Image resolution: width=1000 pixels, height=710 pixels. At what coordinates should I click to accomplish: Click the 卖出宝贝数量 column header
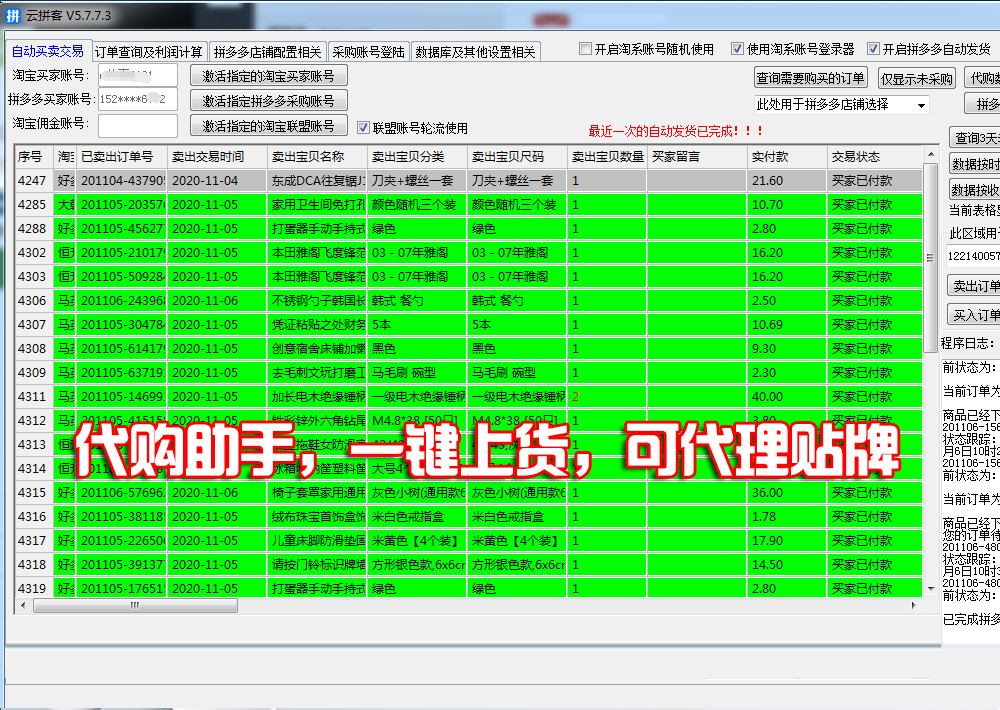[x=607, y=157]
